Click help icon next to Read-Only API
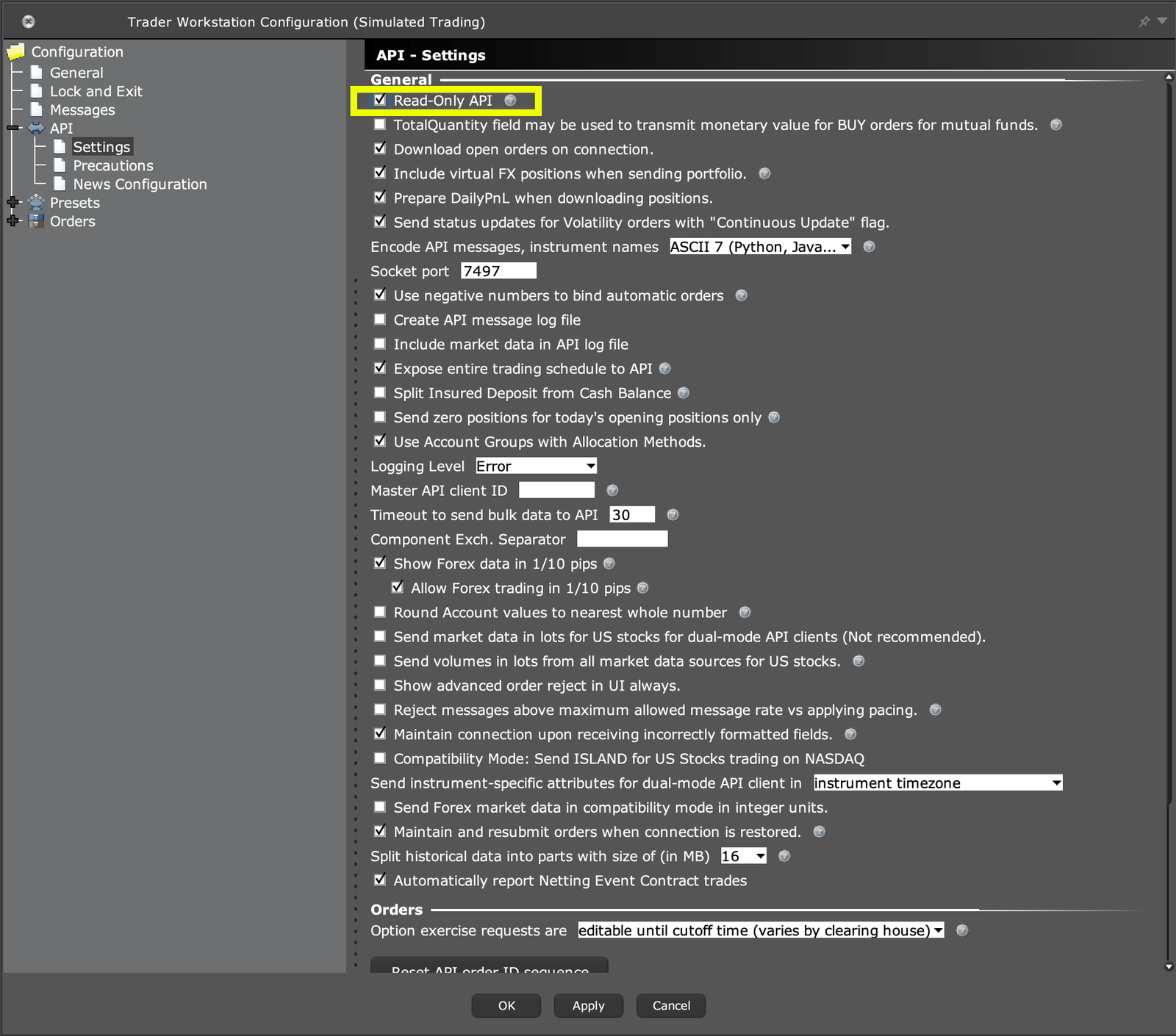The width and height of the screenshot is (1176, 1036). tap(510, 101)
